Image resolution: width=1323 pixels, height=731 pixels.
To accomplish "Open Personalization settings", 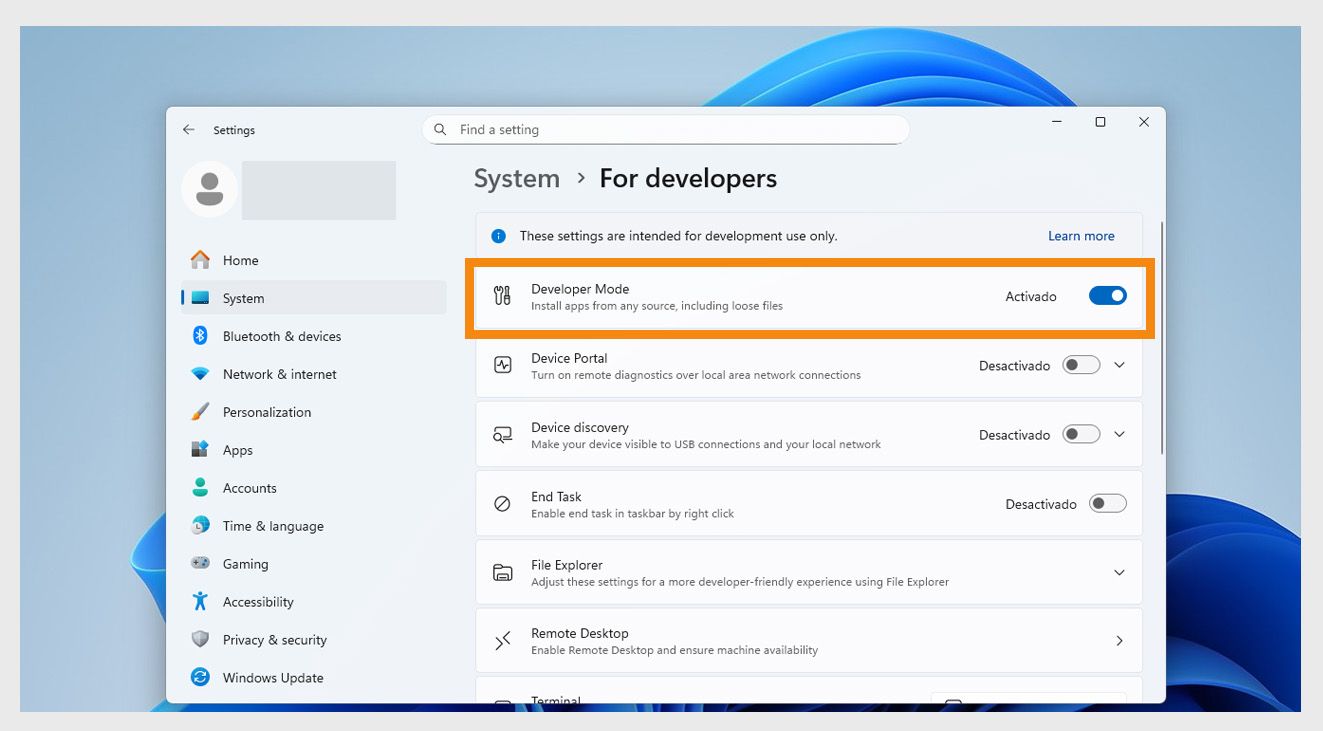I will [x=314, y=412].
